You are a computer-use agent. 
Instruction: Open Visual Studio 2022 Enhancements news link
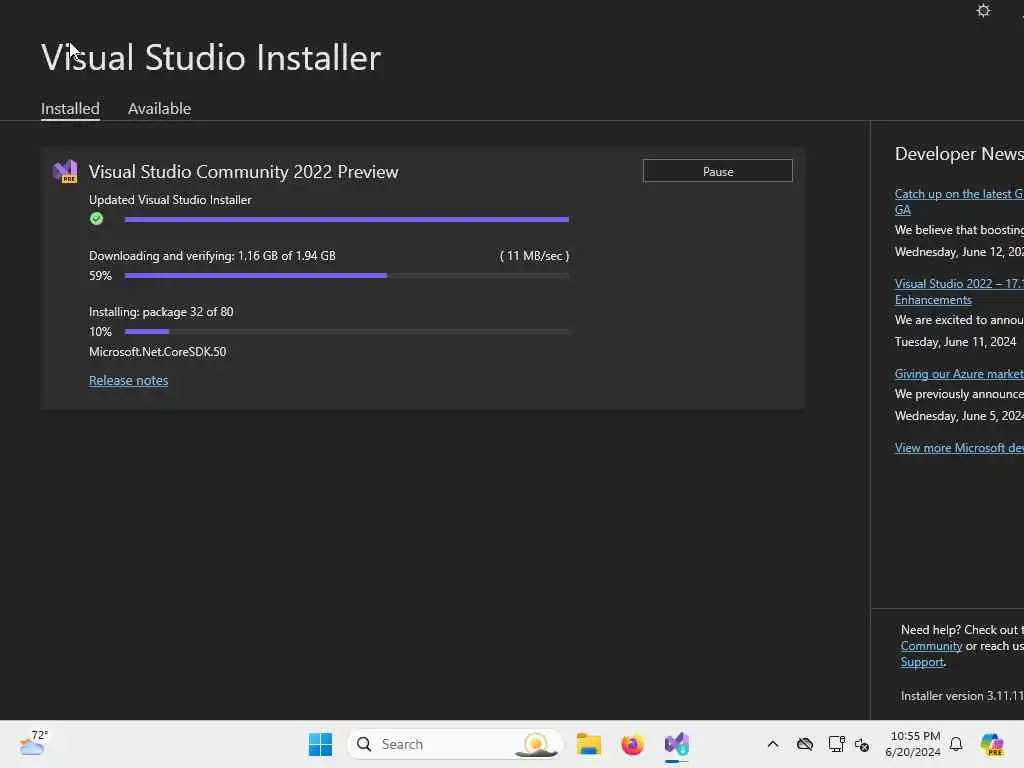point(959,292)
